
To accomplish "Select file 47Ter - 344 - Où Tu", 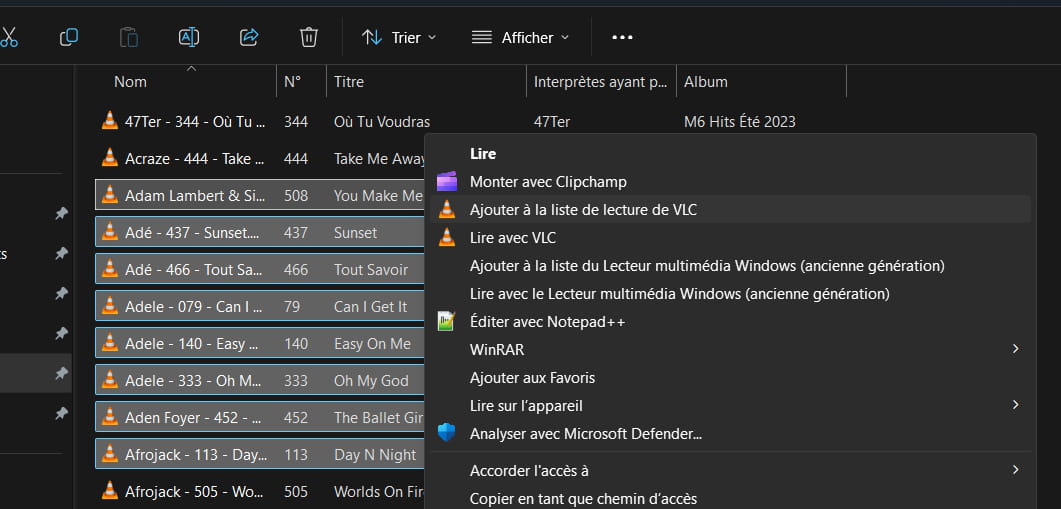I will [196, 122].
